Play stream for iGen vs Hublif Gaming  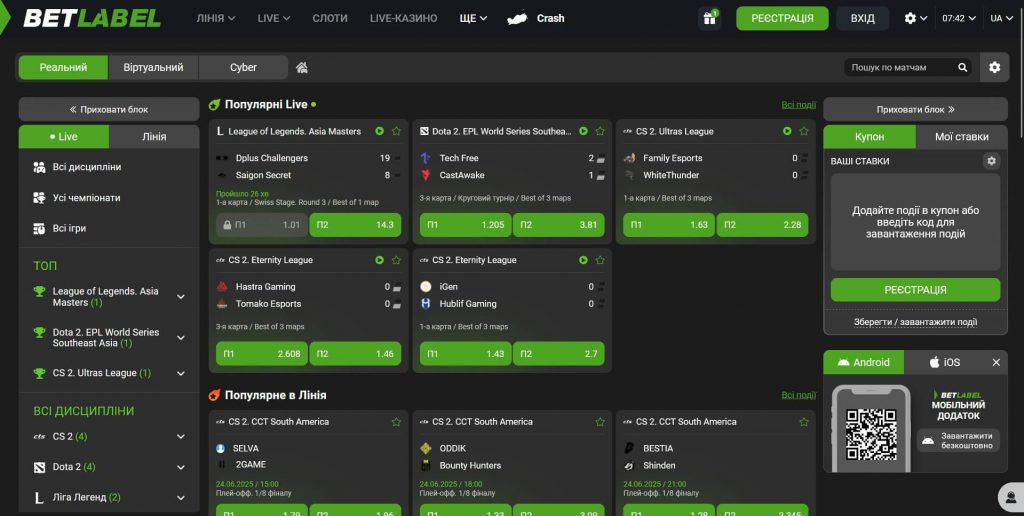[583, 260]
